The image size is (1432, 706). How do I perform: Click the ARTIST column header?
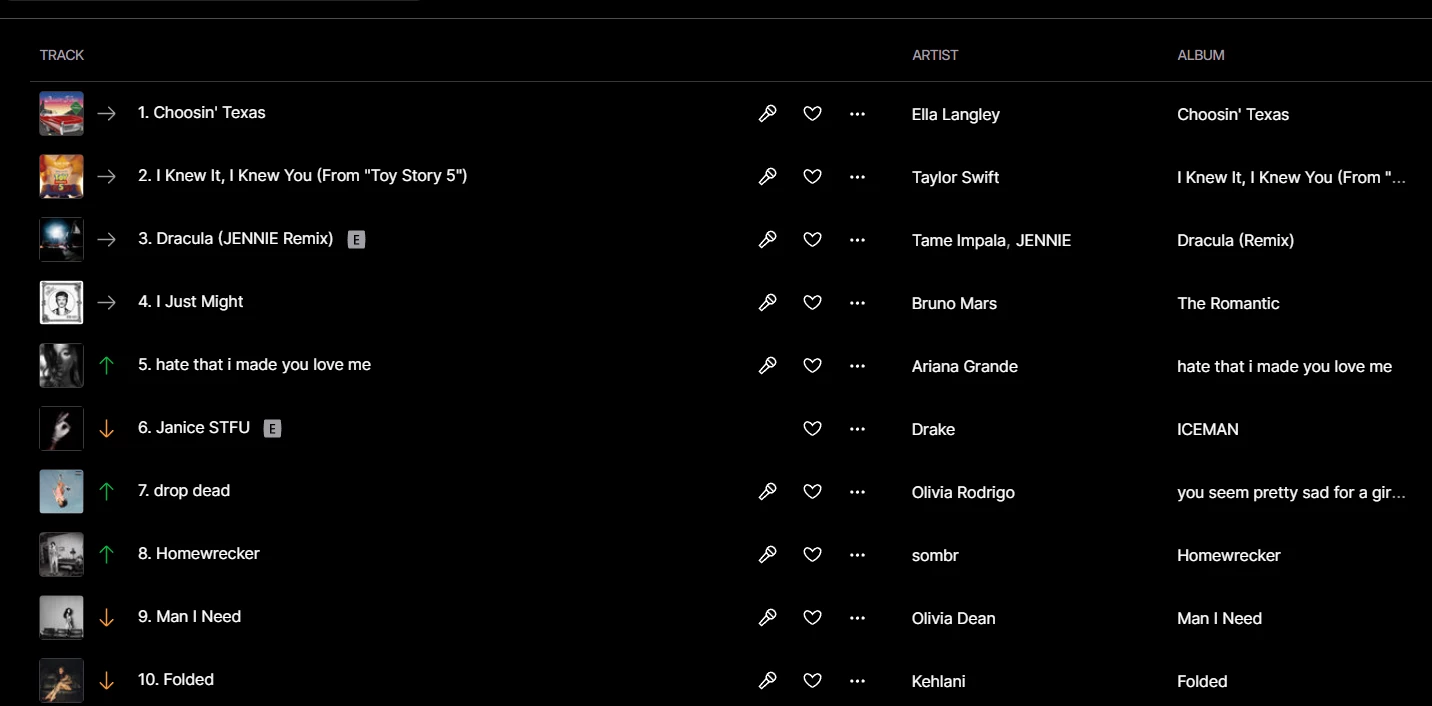935,55
